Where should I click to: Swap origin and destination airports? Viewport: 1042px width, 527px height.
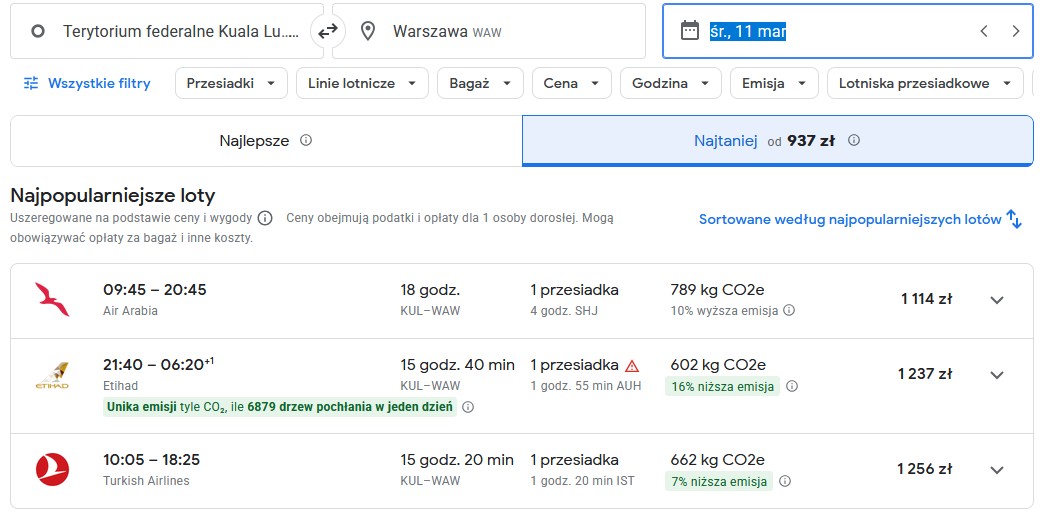coord(328,31)
